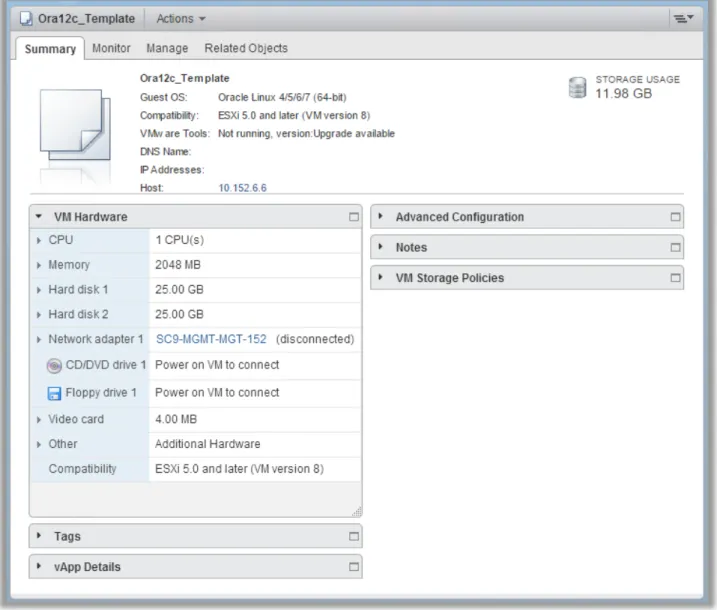Viewport: 717px width, 610px height.
Task: Maximize the VM Hardware panel
Action: point(353,217)
